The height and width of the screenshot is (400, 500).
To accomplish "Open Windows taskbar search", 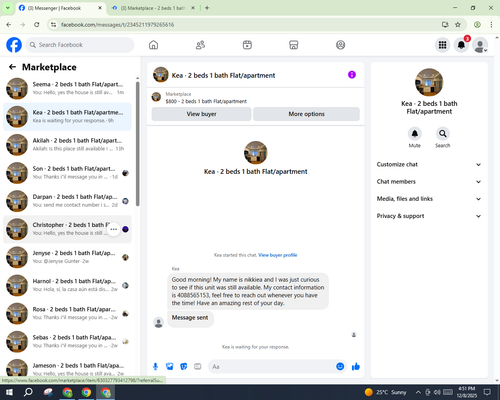I will point(28,392).
